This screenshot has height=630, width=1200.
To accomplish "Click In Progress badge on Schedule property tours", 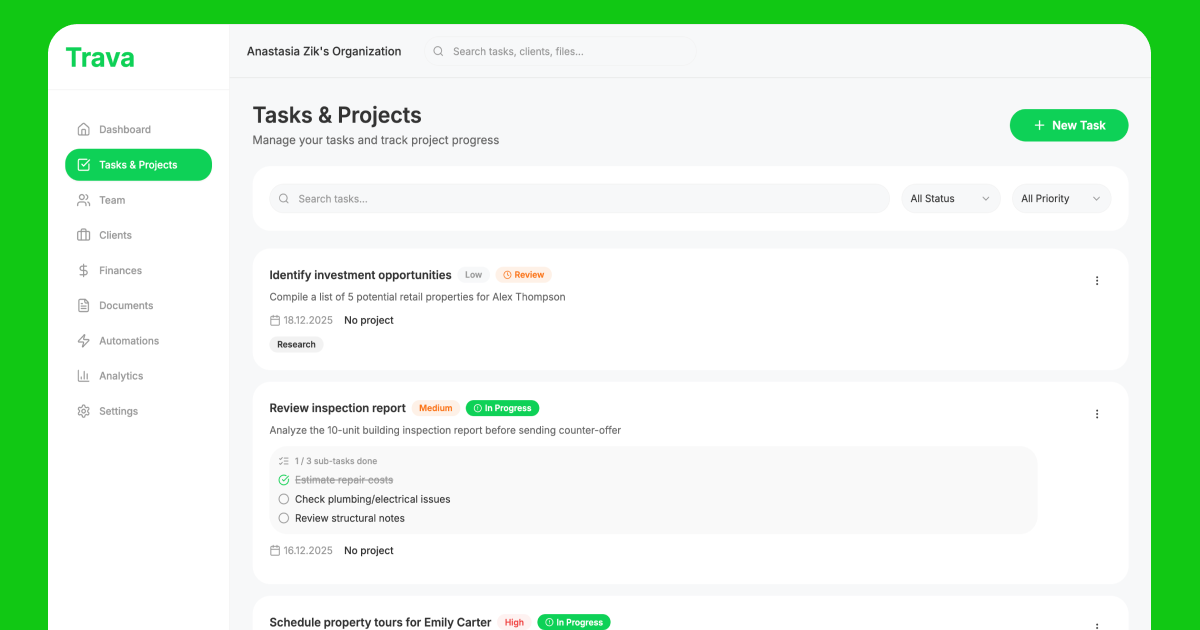I will click(x=574, y=622).
